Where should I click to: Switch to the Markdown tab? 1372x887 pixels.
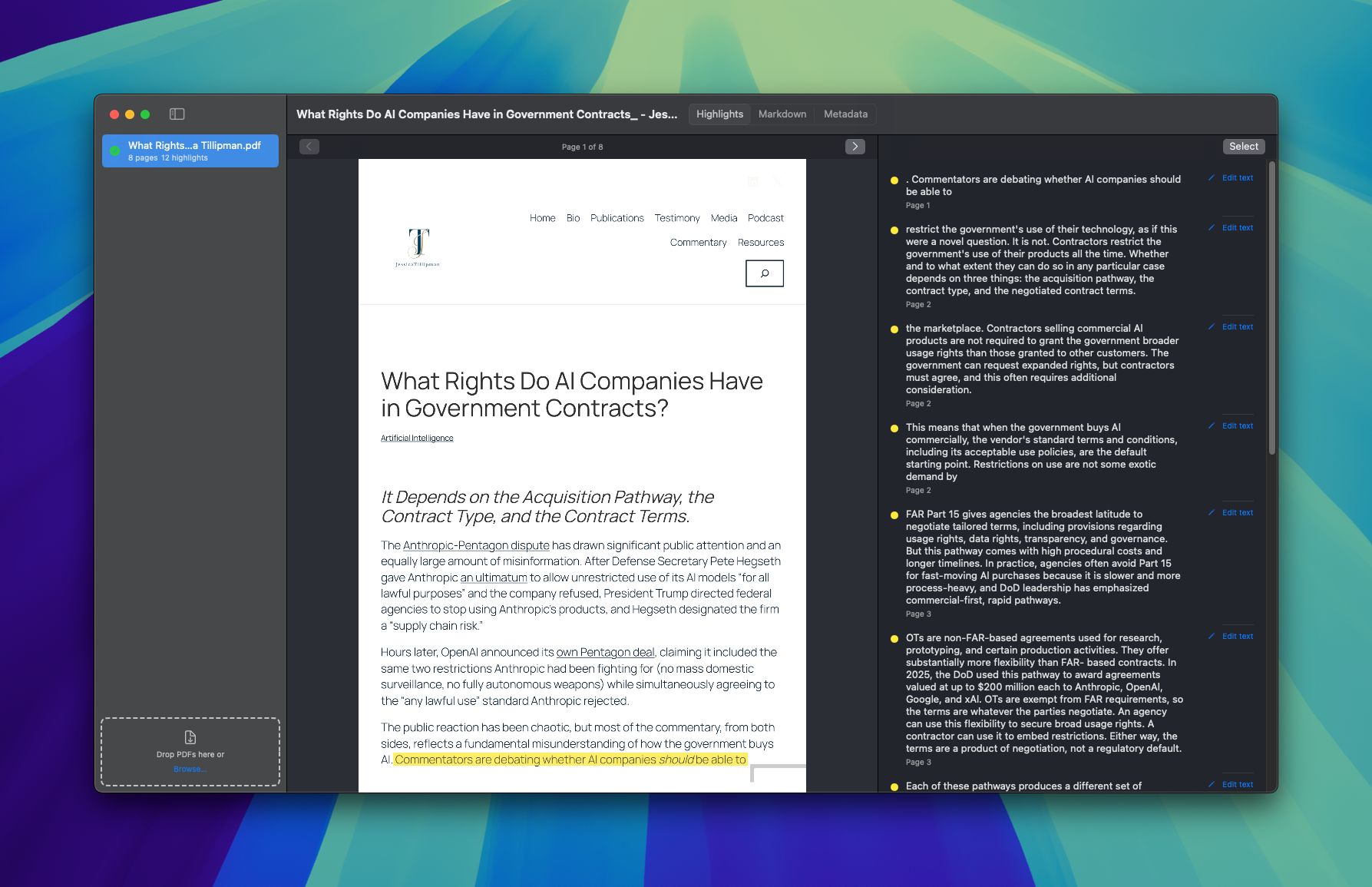tap(782, 114)
